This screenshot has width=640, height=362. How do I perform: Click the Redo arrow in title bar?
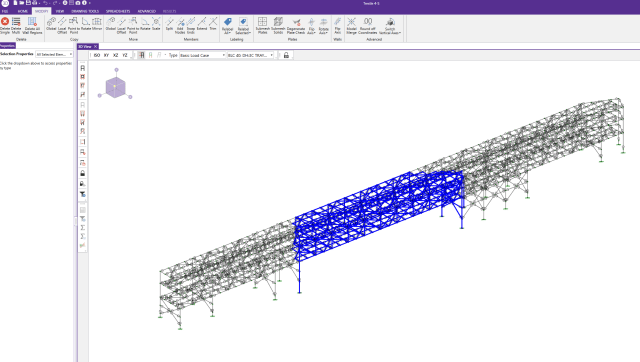point(55,3)
